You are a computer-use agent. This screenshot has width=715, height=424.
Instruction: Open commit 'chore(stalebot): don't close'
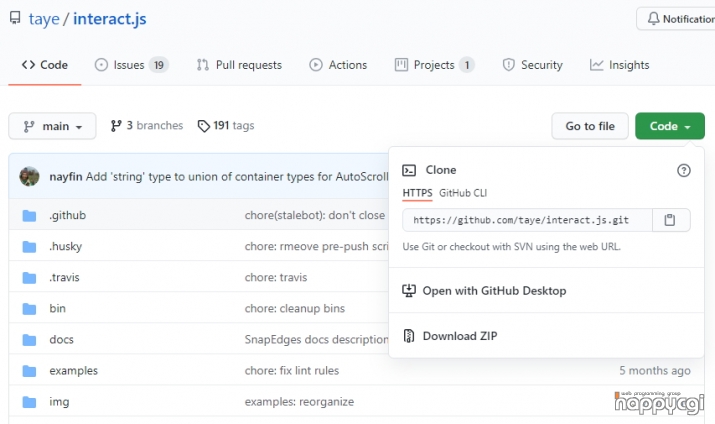(x=315, y=215)
